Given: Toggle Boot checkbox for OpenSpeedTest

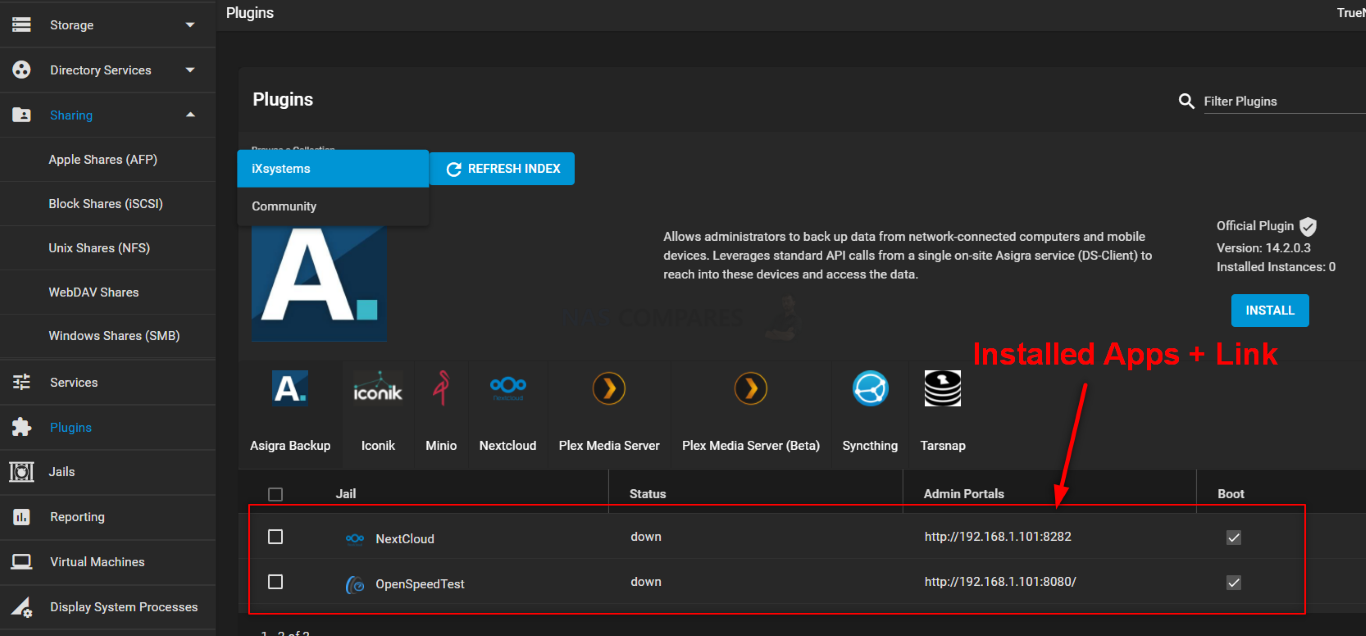Looking at the screenshot, I should [x=1234, y=583].
